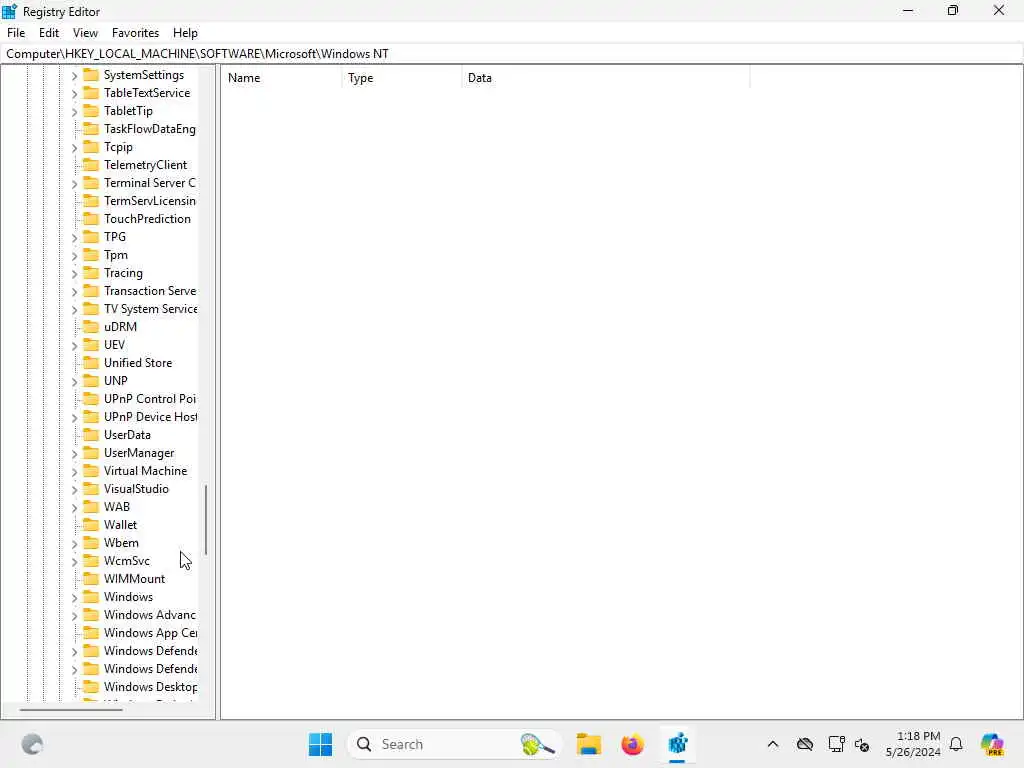Click the UserManager folder icon
The height and width of the screenshot is (768, 1024).
(x=91, y=453)
